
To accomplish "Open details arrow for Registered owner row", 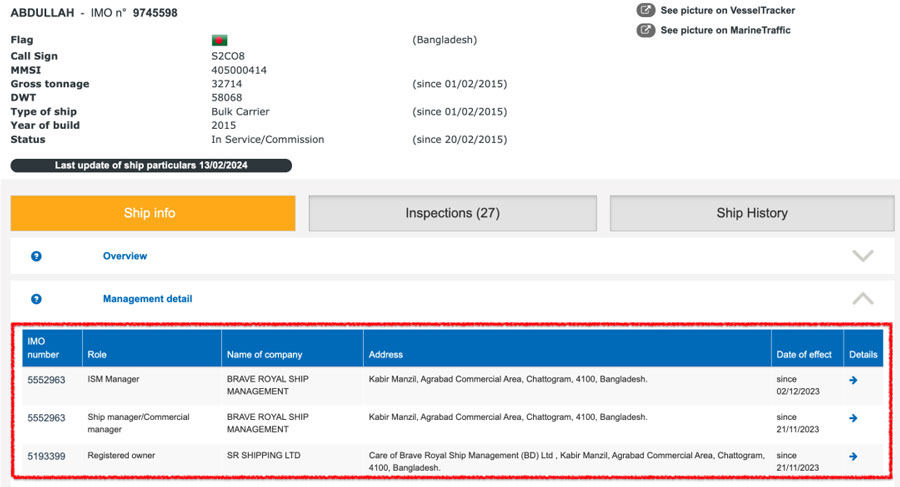I will click(x=854, y=457).
